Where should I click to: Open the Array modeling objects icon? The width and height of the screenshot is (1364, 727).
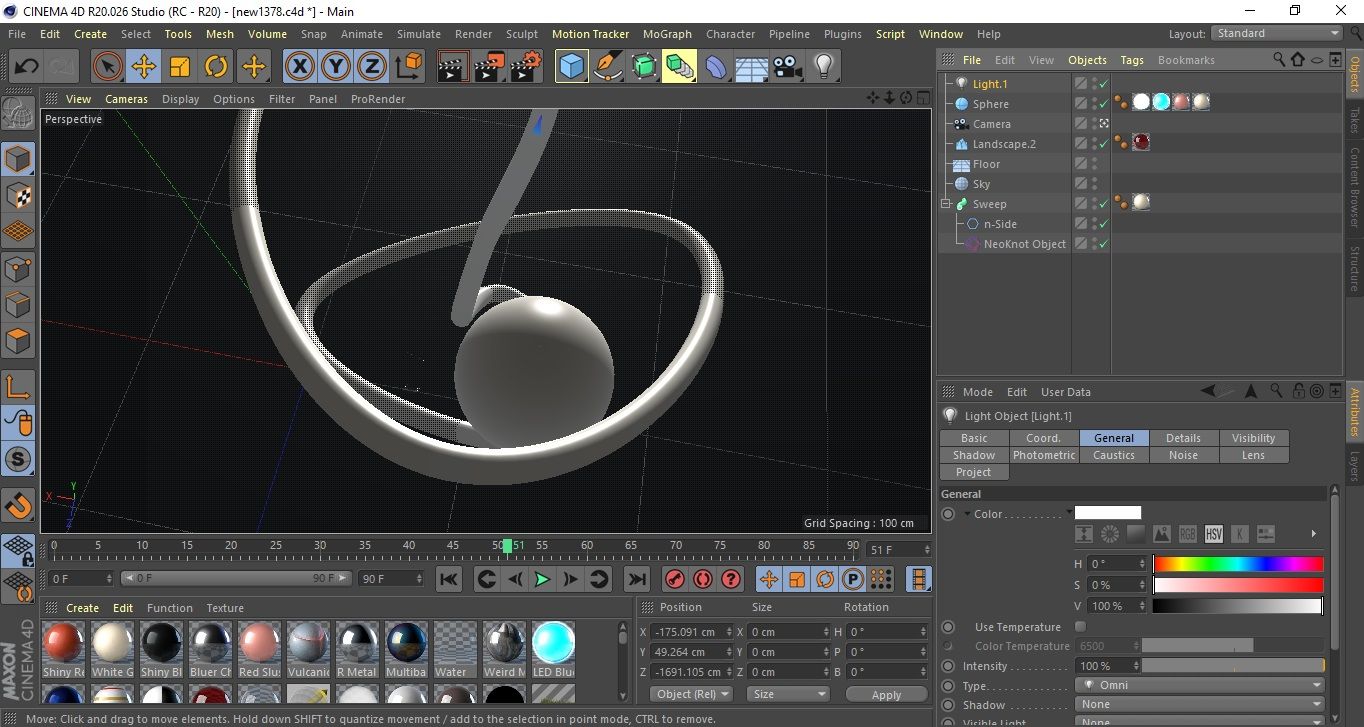pyautogui.click(x=679, y=67)
